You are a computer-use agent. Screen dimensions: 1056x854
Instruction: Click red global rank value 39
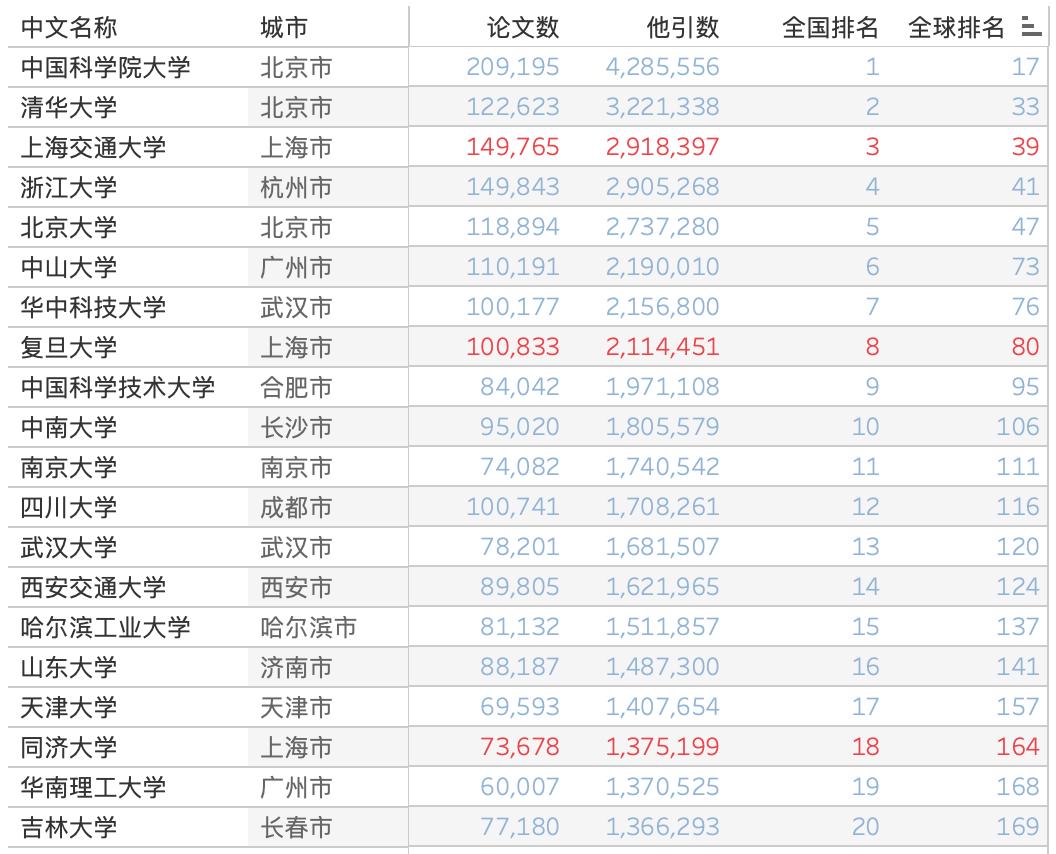pyautogui.click(x=1025, y=147)
